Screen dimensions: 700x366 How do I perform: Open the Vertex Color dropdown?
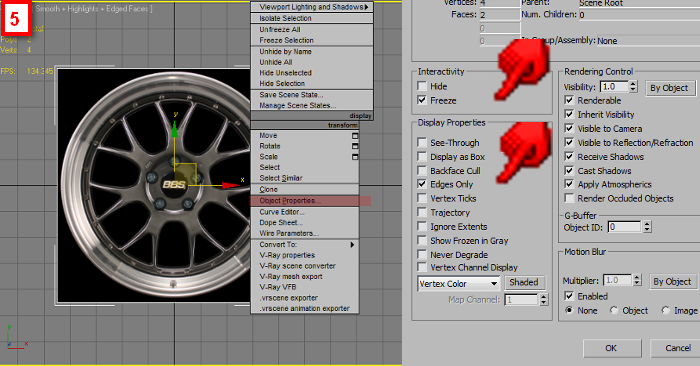point(458,283)
